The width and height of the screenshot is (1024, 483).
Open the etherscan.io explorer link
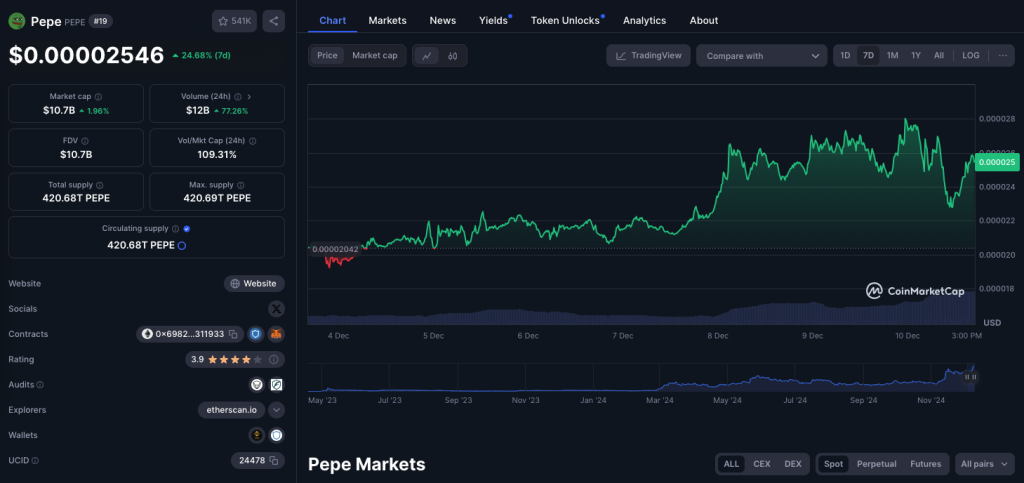point(231,409)
